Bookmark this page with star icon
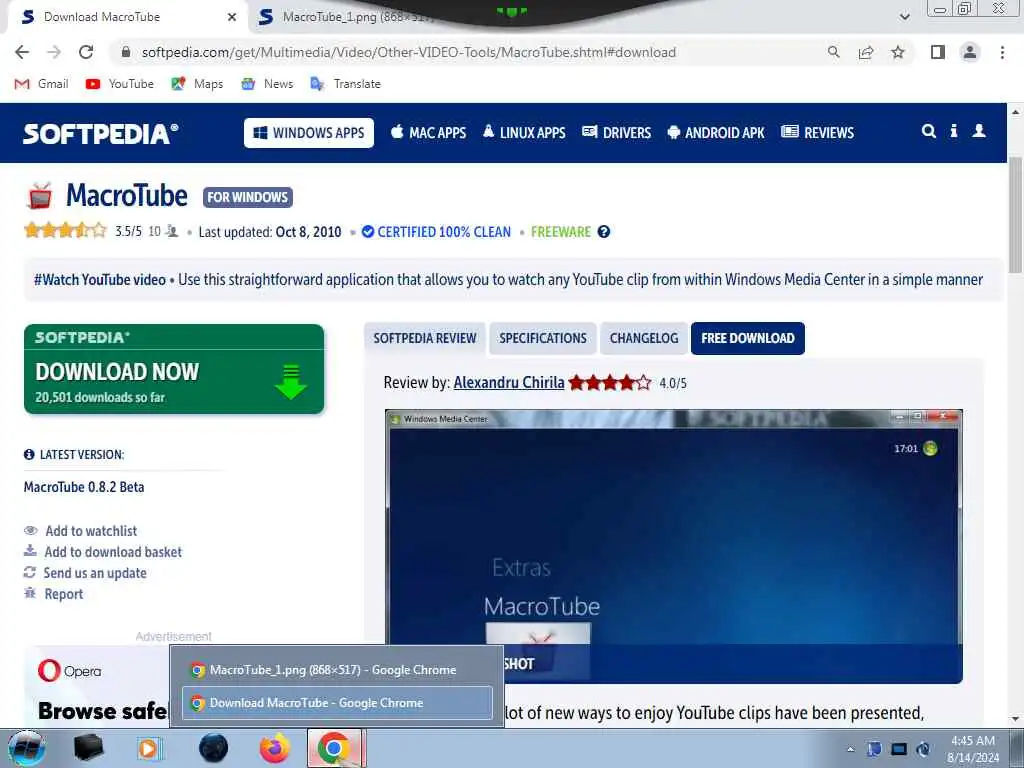Viewport: 1024px width, 768px height. click(898, 52)
